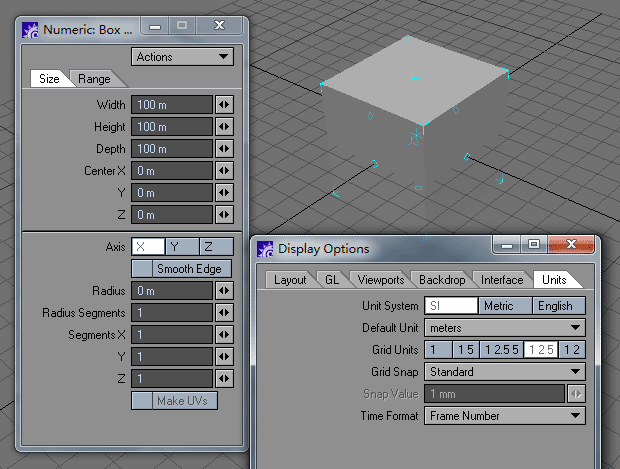Click the Height field slider arrows
Screen dimensions: 620x469
coord(224,127)
